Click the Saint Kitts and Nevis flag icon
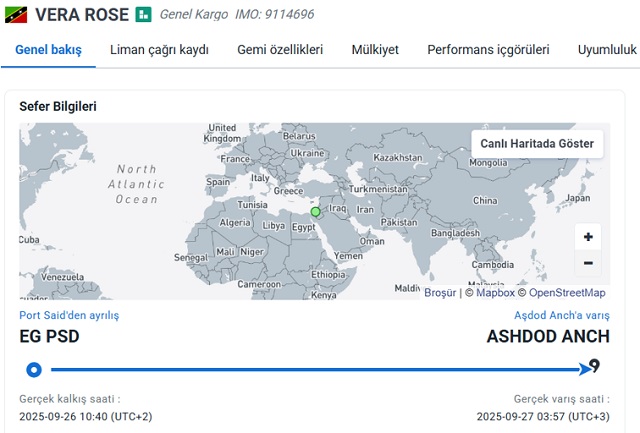This screenshot has width=640, height=433. click(x=17, y=15)
